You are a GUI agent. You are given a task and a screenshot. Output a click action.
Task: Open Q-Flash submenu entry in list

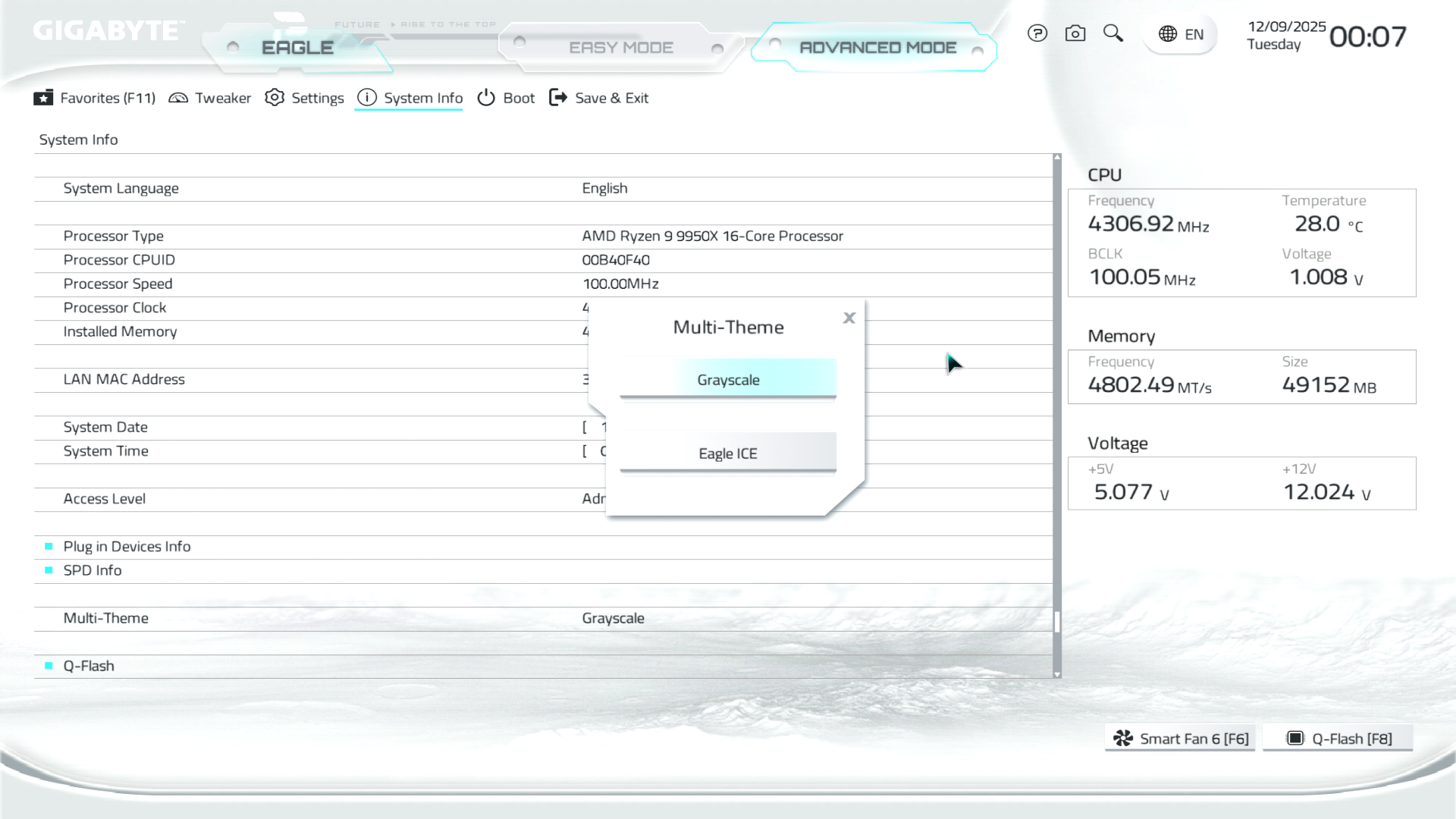click(89, 666)
